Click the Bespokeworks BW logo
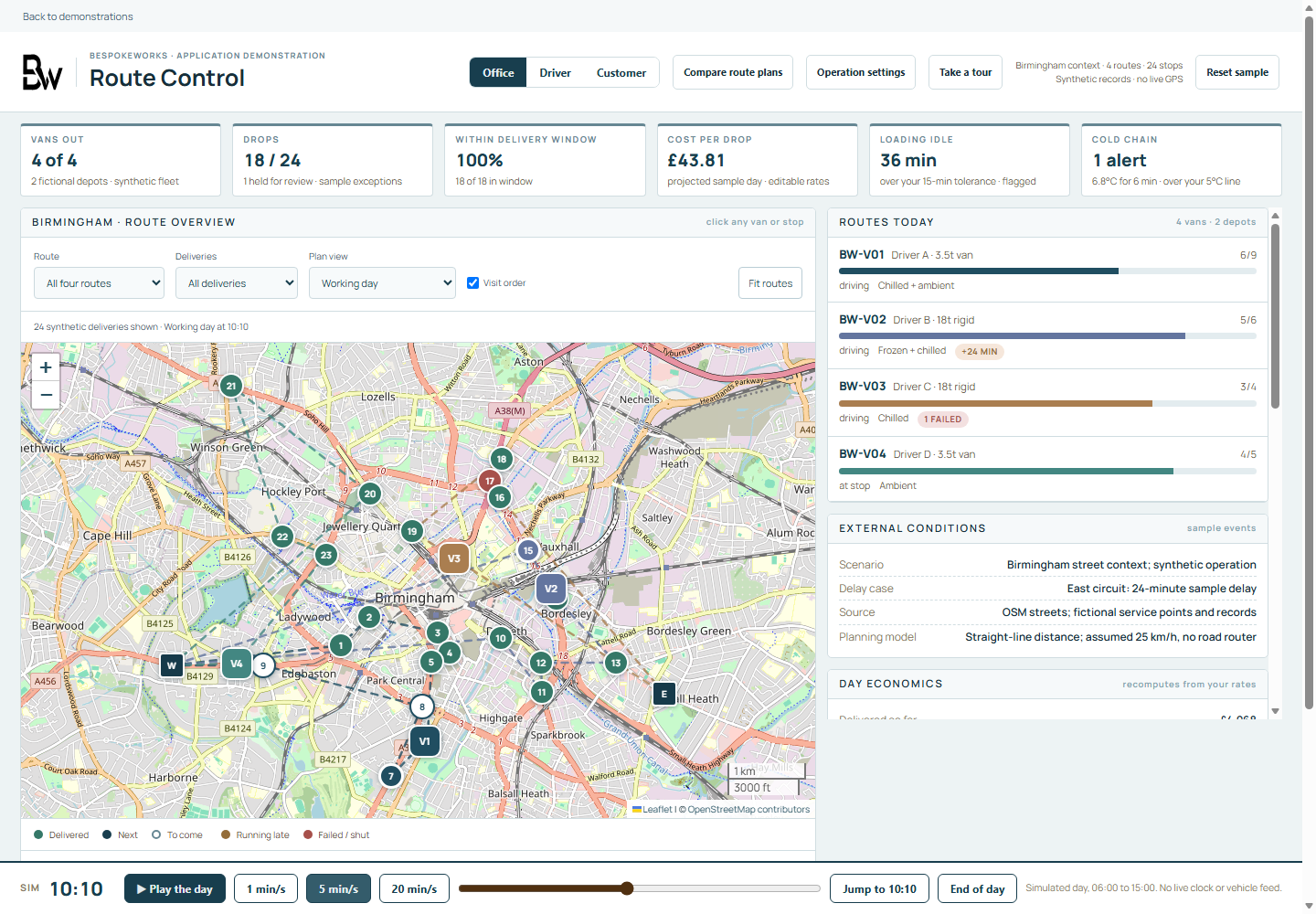Screen dimensions: 1316x914 [x=42, y=72]
